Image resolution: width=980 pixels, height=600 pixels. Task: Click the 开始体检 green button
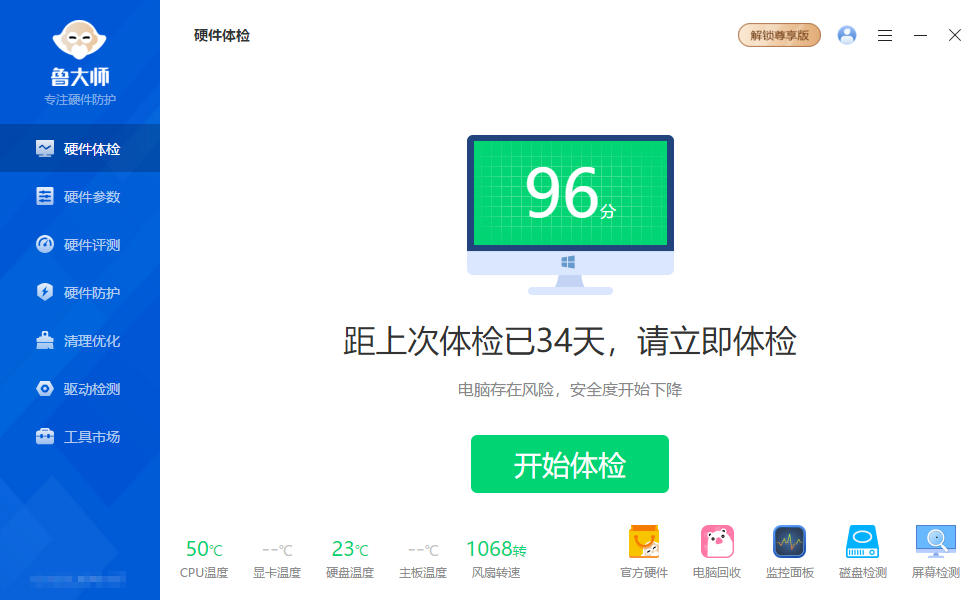[570, 464]
